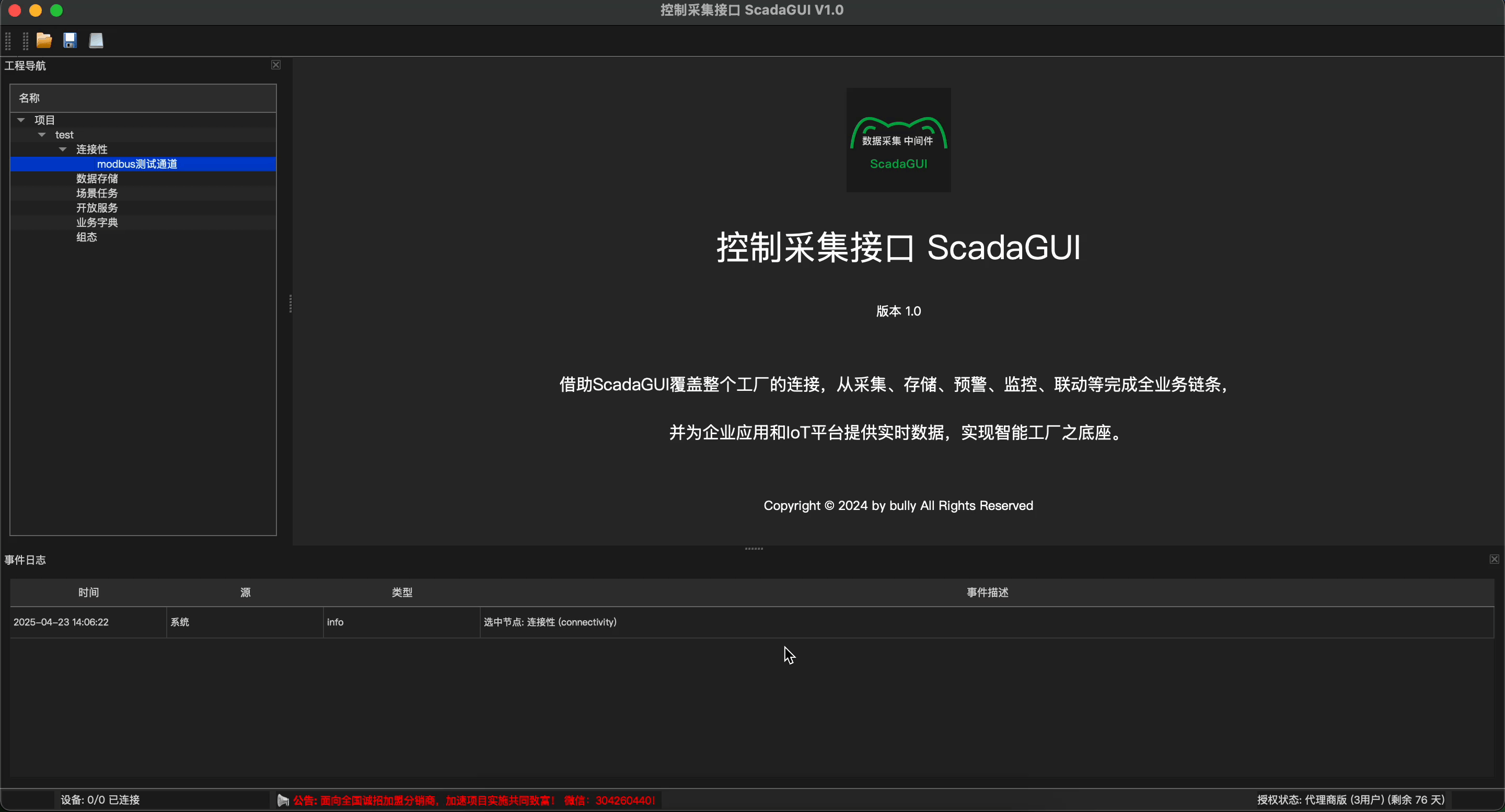Image resolution: width=1505 pixels, height=812 pixels.
Task: Select the 组态 tree item
Action: tap(86, 237)
